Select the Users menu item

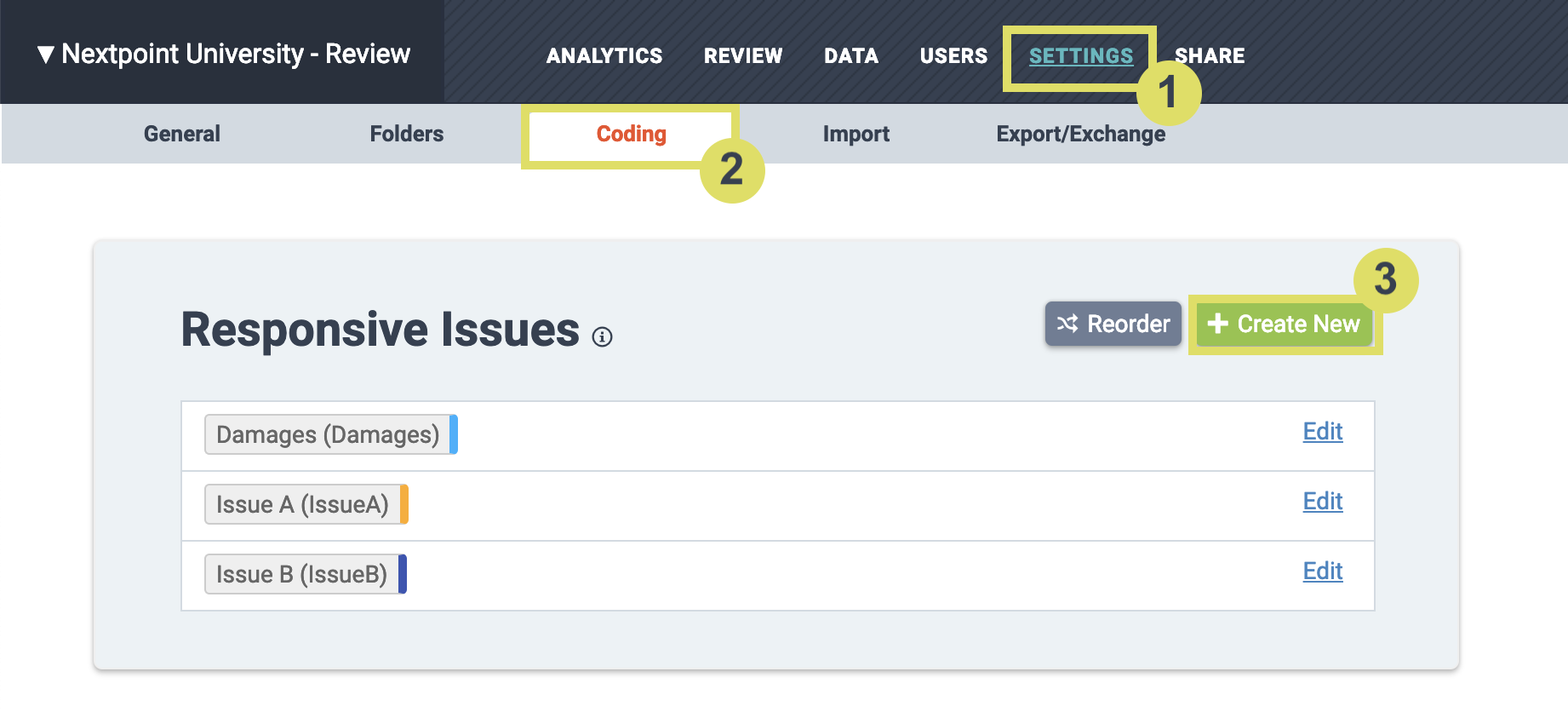(x=953, y=55)
